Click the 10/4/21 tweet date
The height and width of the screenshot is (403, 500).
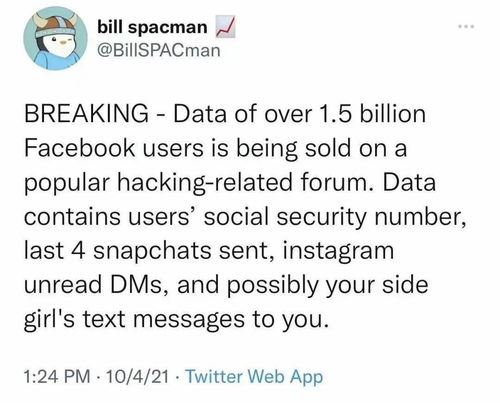coord(137,377)
